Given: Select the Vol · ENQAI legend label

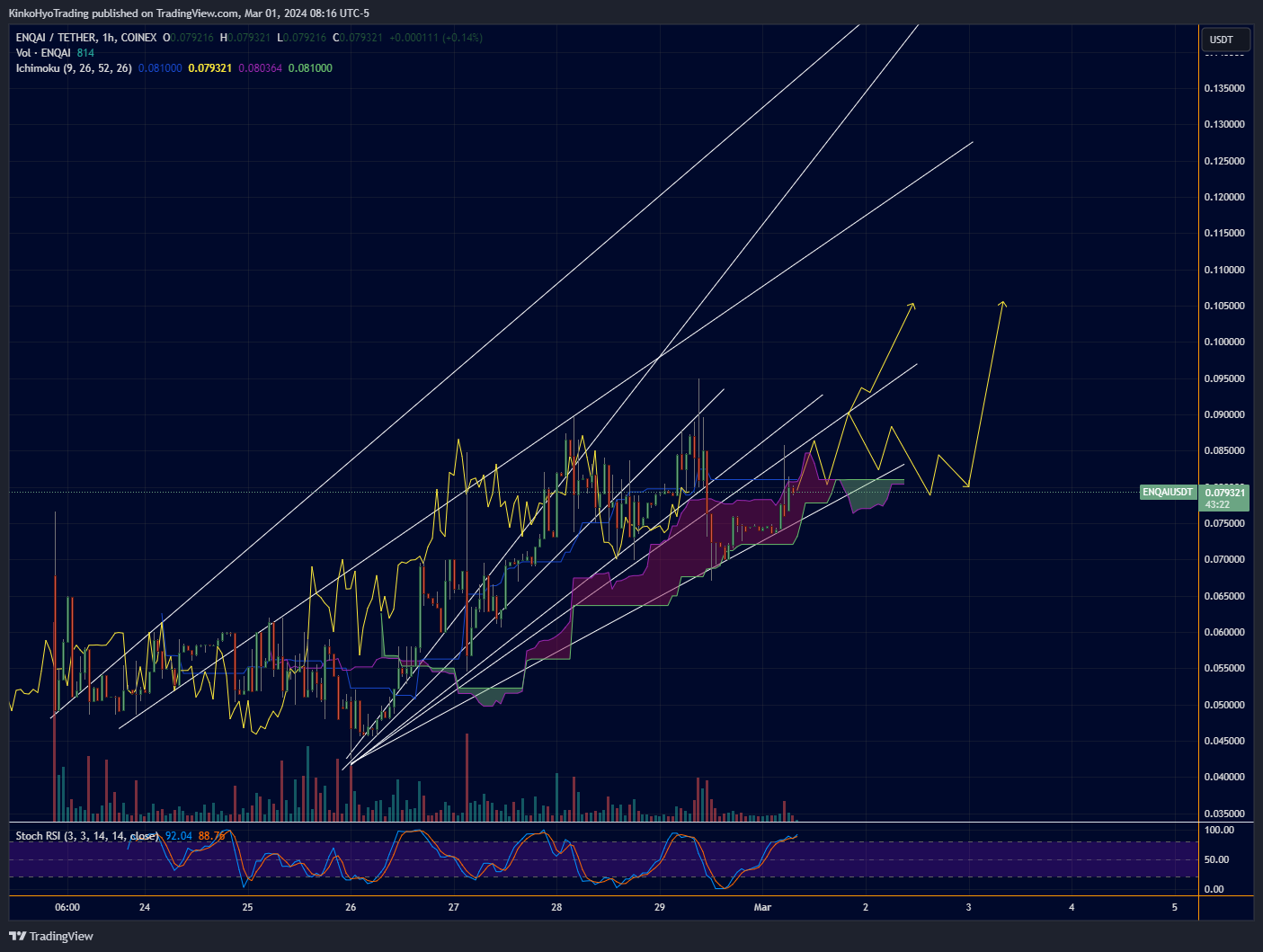Looking at the screenshot, I should (x=43, y=53).
